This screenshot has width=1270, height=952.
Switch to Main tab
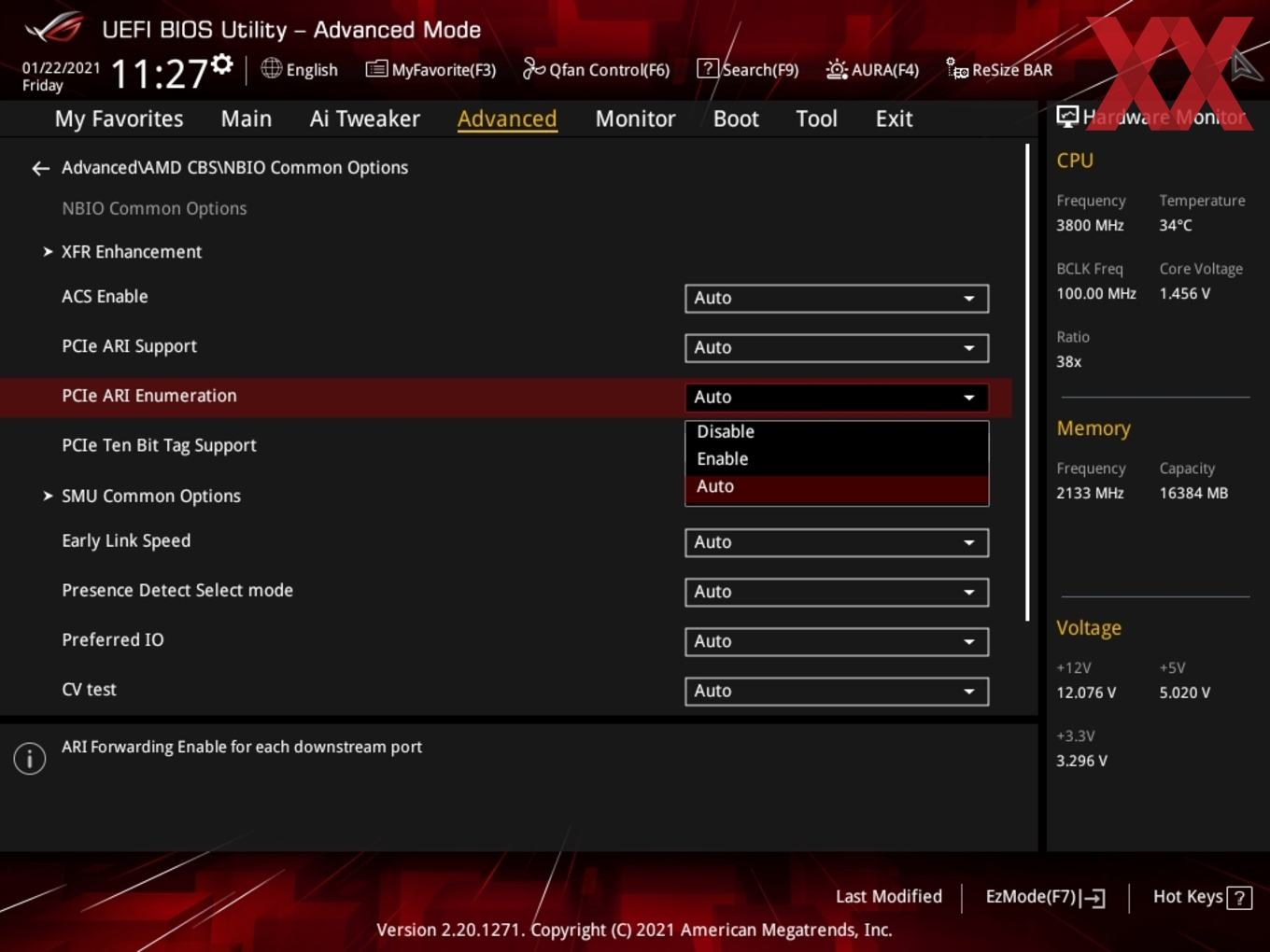click(x=247, y=119)
